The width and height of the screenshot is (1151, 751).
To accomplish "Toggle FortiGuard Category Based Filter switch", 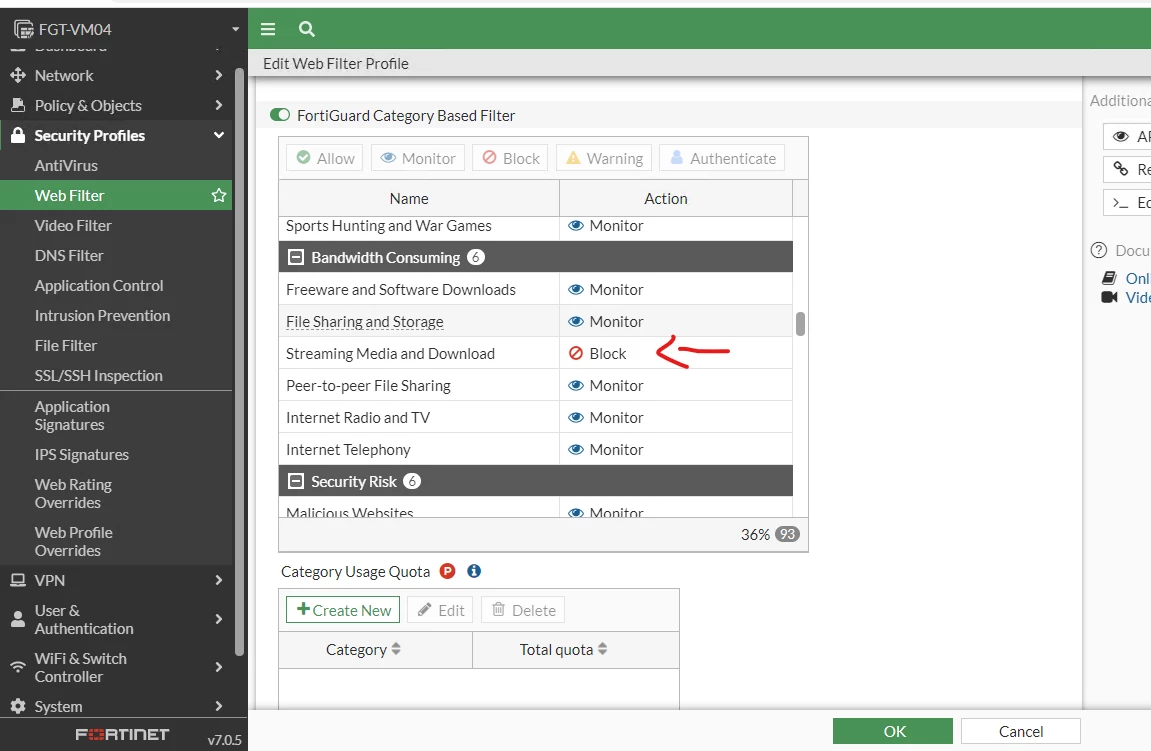I will (280, 115).
